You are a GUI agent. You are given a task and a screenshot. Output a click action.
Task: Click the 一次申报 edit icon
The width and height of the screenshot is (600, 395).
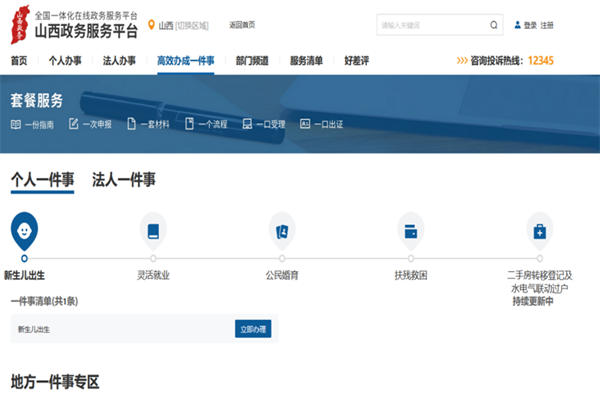click(73, 124)
